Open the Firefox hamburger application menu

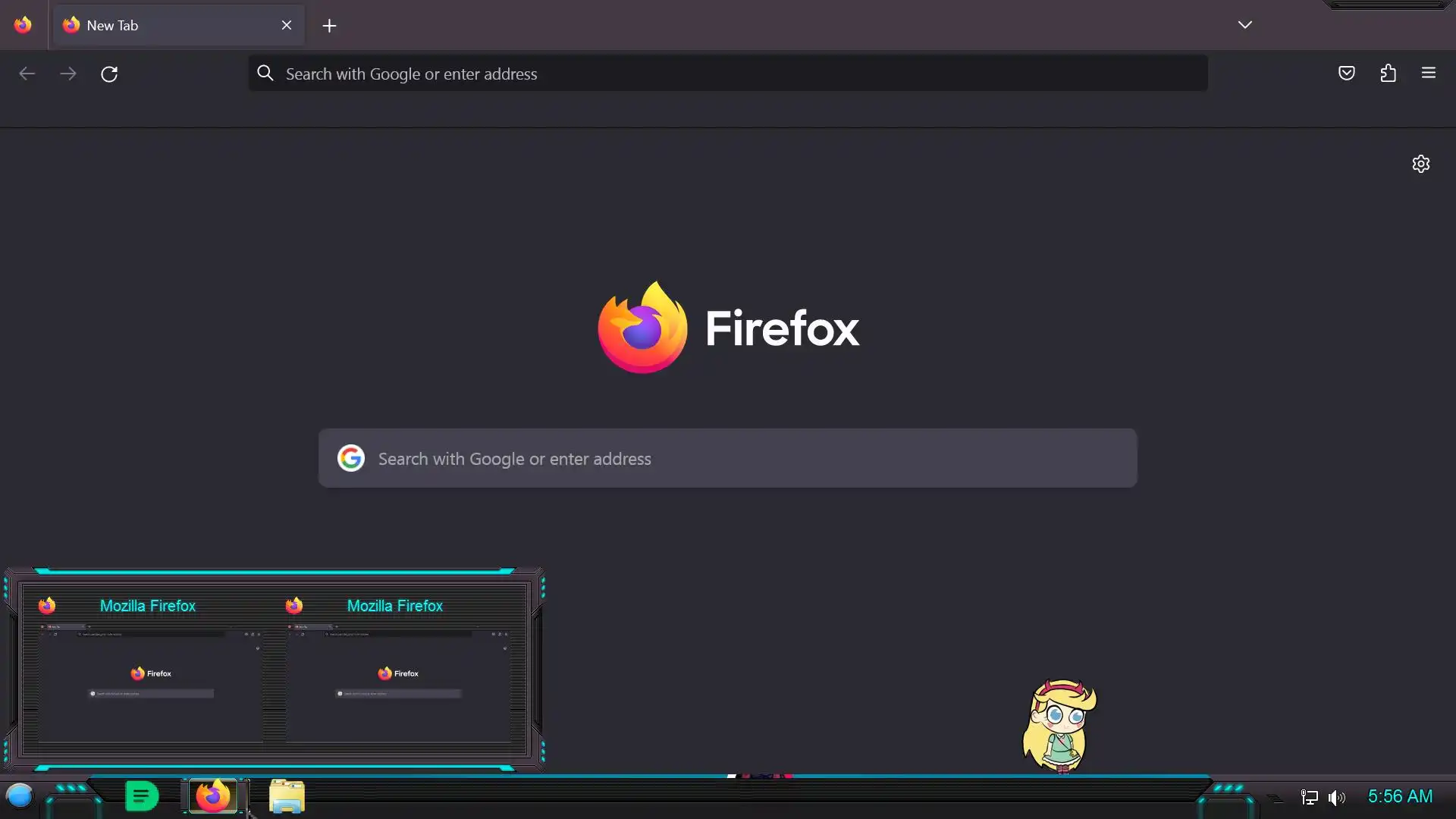pos(1428,74)
